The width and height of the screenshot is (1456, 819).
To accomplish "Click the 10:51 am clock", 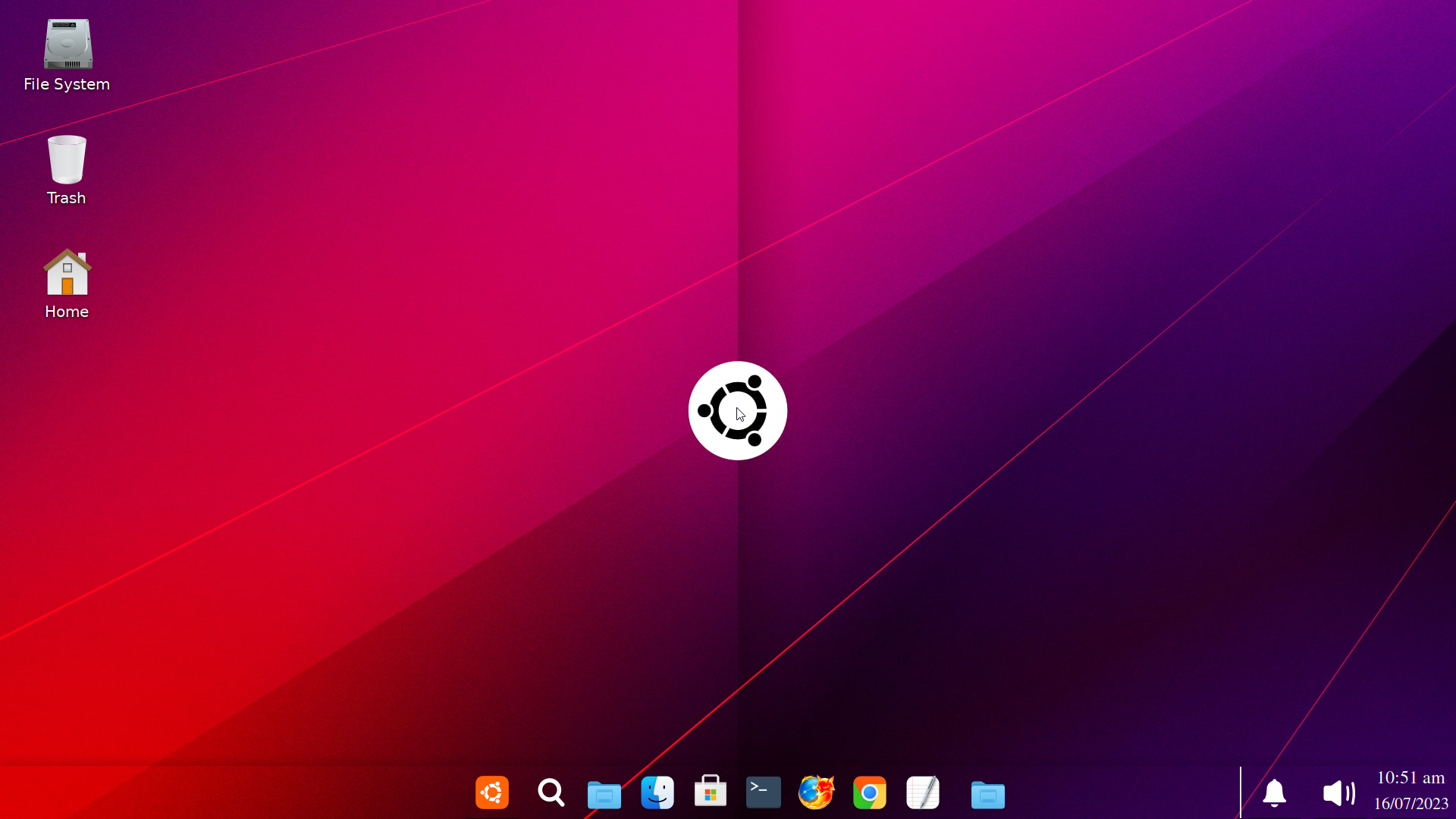I will coord(1410,778).
